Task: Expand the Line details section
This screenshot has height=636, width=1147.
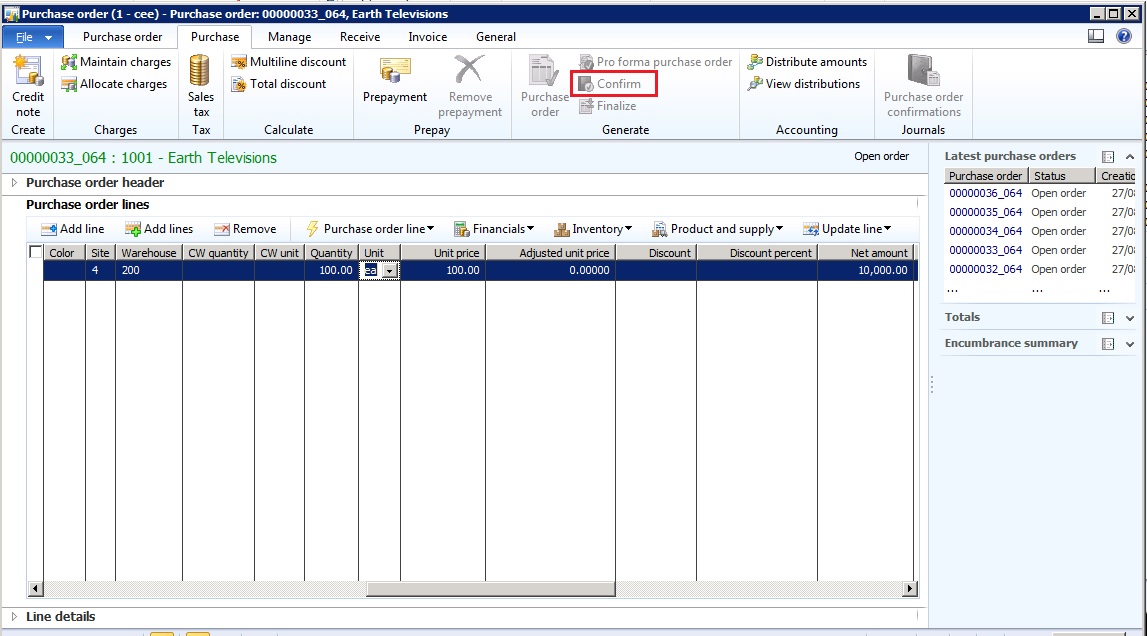Action: point(14,617)
